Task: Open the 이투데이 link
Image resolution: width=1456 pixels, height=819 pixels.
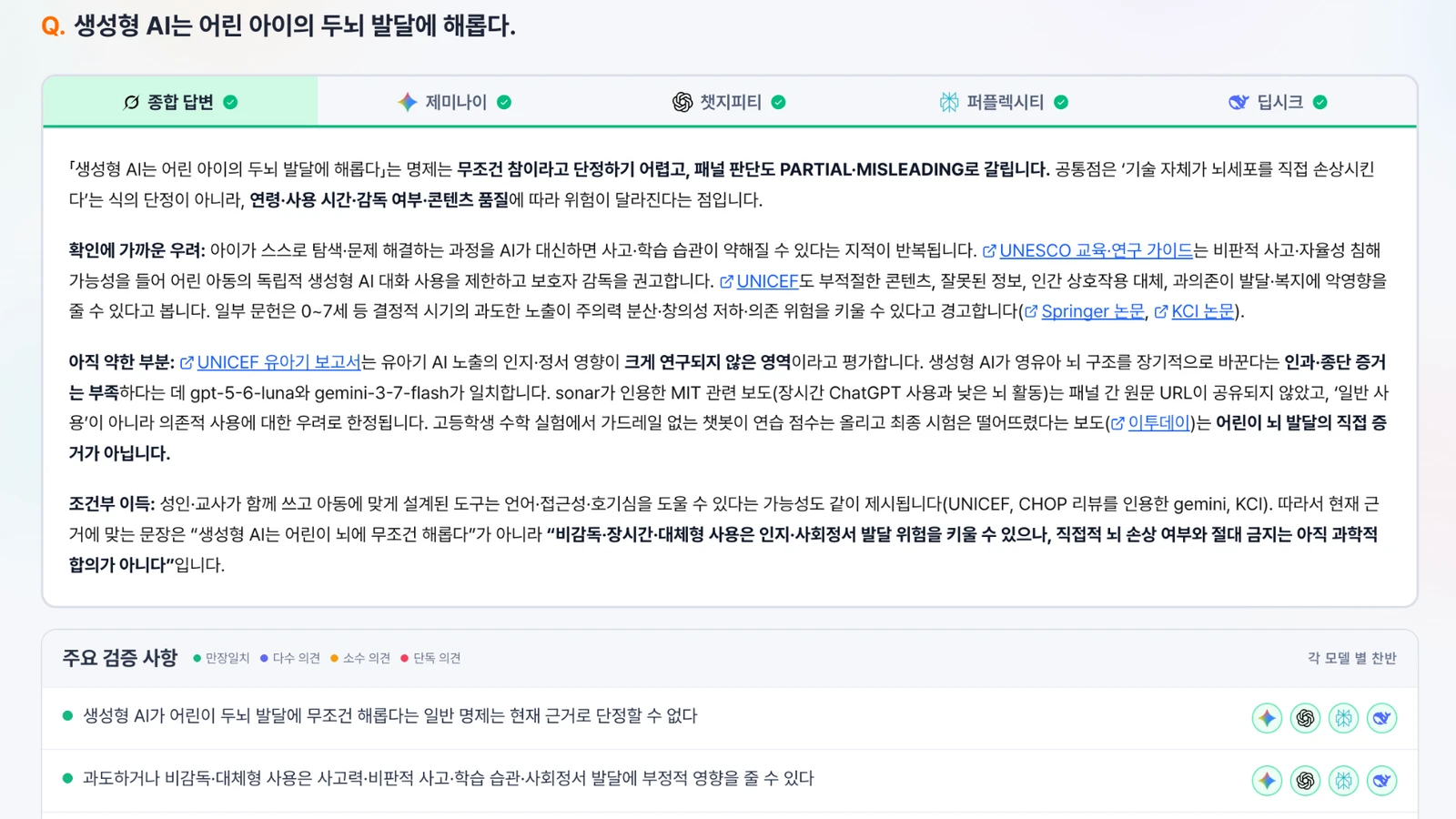Action: [x=1150, y=423]
